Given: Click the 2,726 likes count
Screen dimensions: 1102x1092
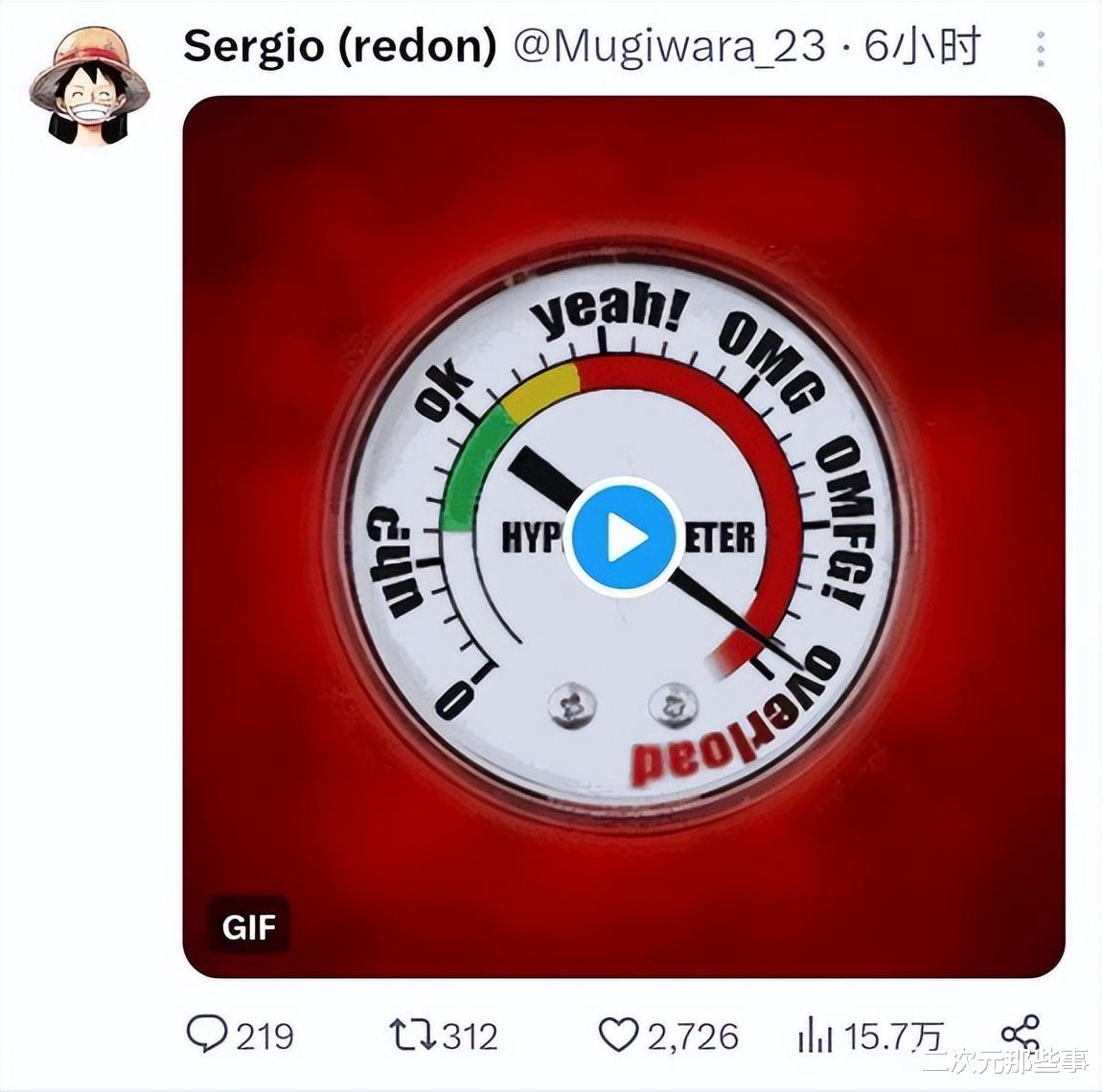Looking at the screenshot, I should click(693, 1037).
